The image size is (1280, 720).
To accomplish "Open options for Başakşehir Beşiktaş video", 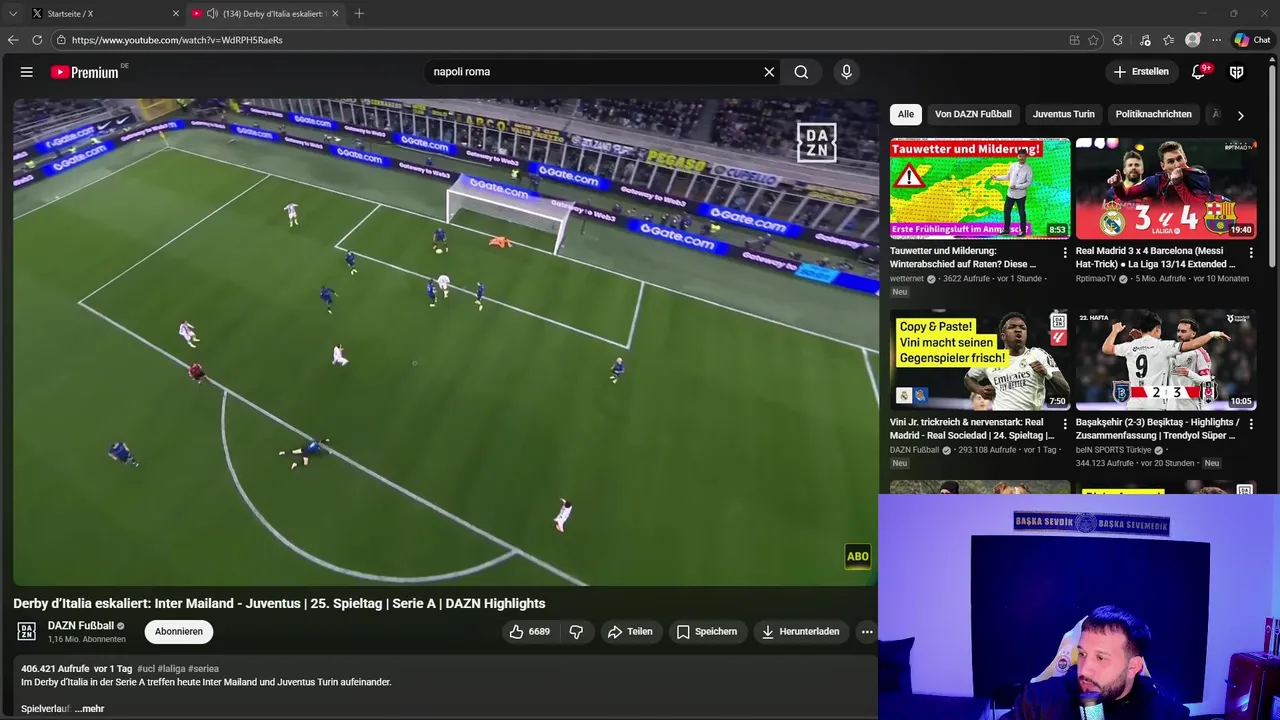I will point(1250,424).
